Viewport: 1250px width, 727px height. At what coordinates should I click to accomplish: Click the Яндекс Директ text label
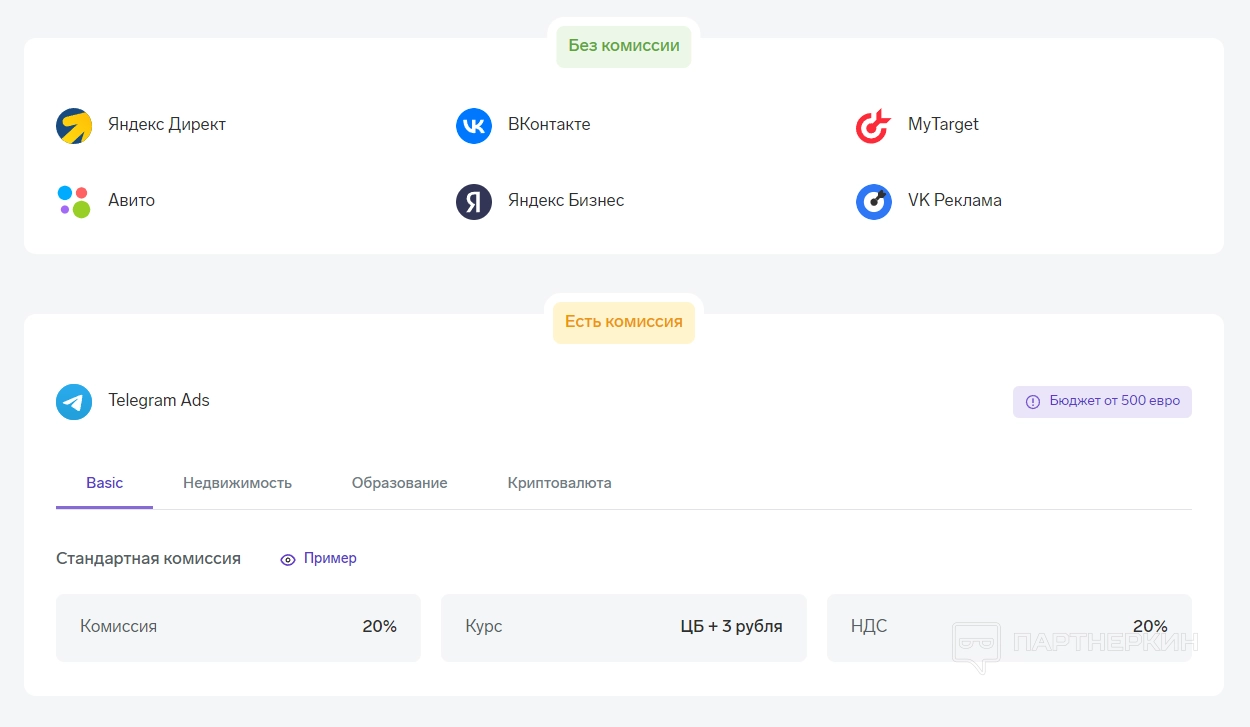pos(167,125)
